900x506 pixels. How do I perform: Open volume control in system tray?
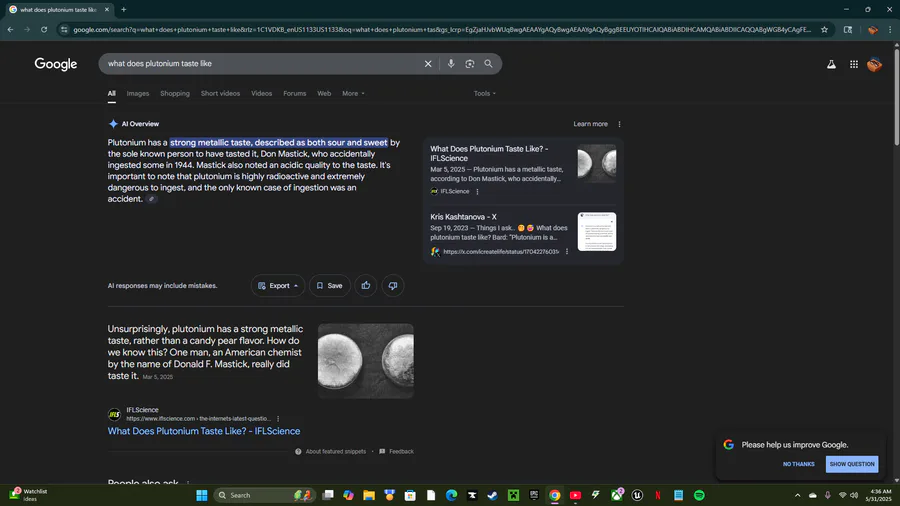[854, 495]
